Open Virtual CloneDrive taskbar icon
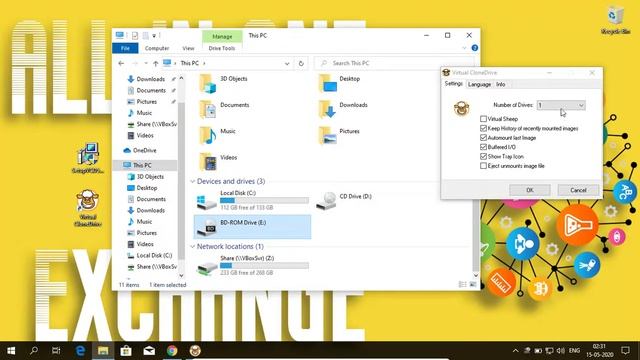 tap(195, 351)
